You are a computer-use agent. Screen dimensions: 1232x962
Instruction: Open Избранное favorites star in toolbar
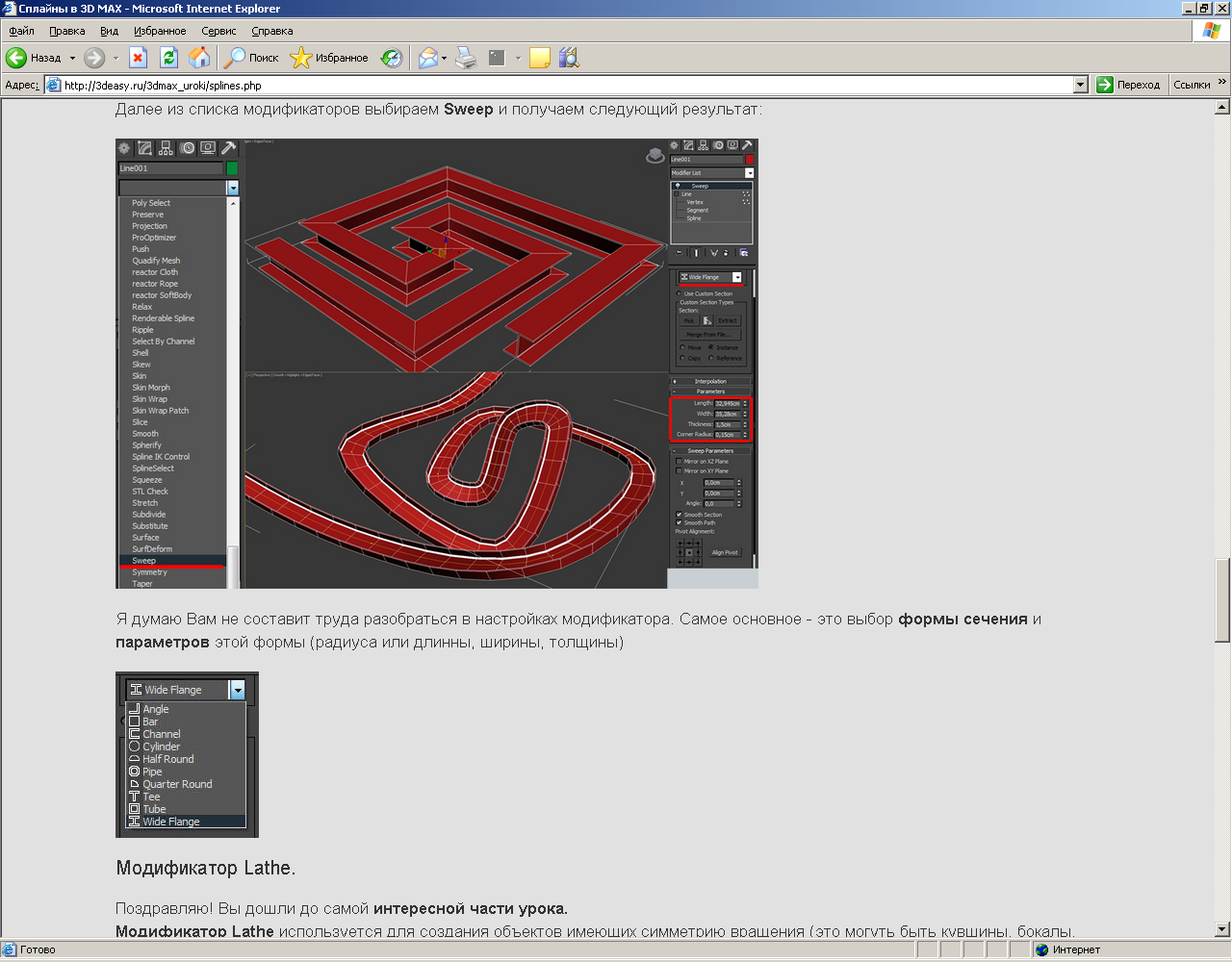coord(329,58)
